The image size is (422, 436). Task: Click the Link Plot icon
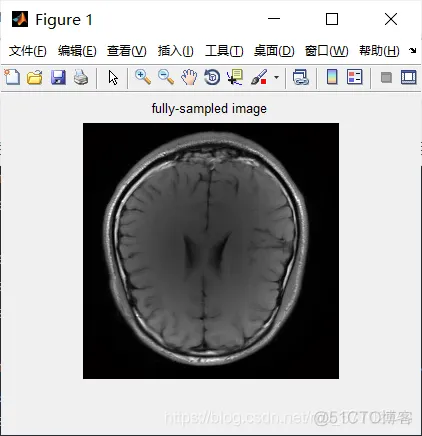tap(301, 77)
